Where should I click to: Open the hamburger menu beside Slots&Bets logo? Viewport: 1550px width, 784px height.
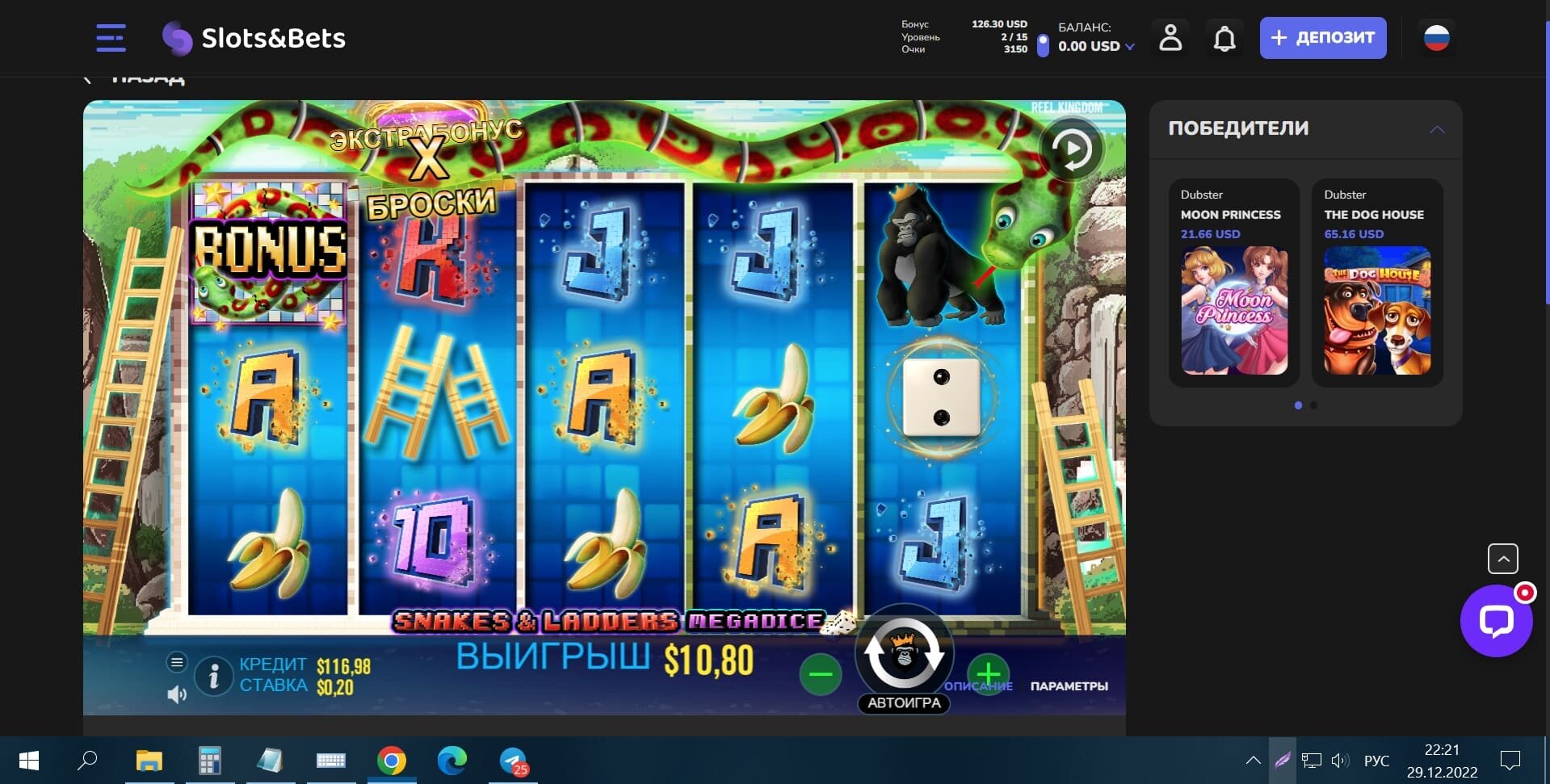tap(111, 38)
